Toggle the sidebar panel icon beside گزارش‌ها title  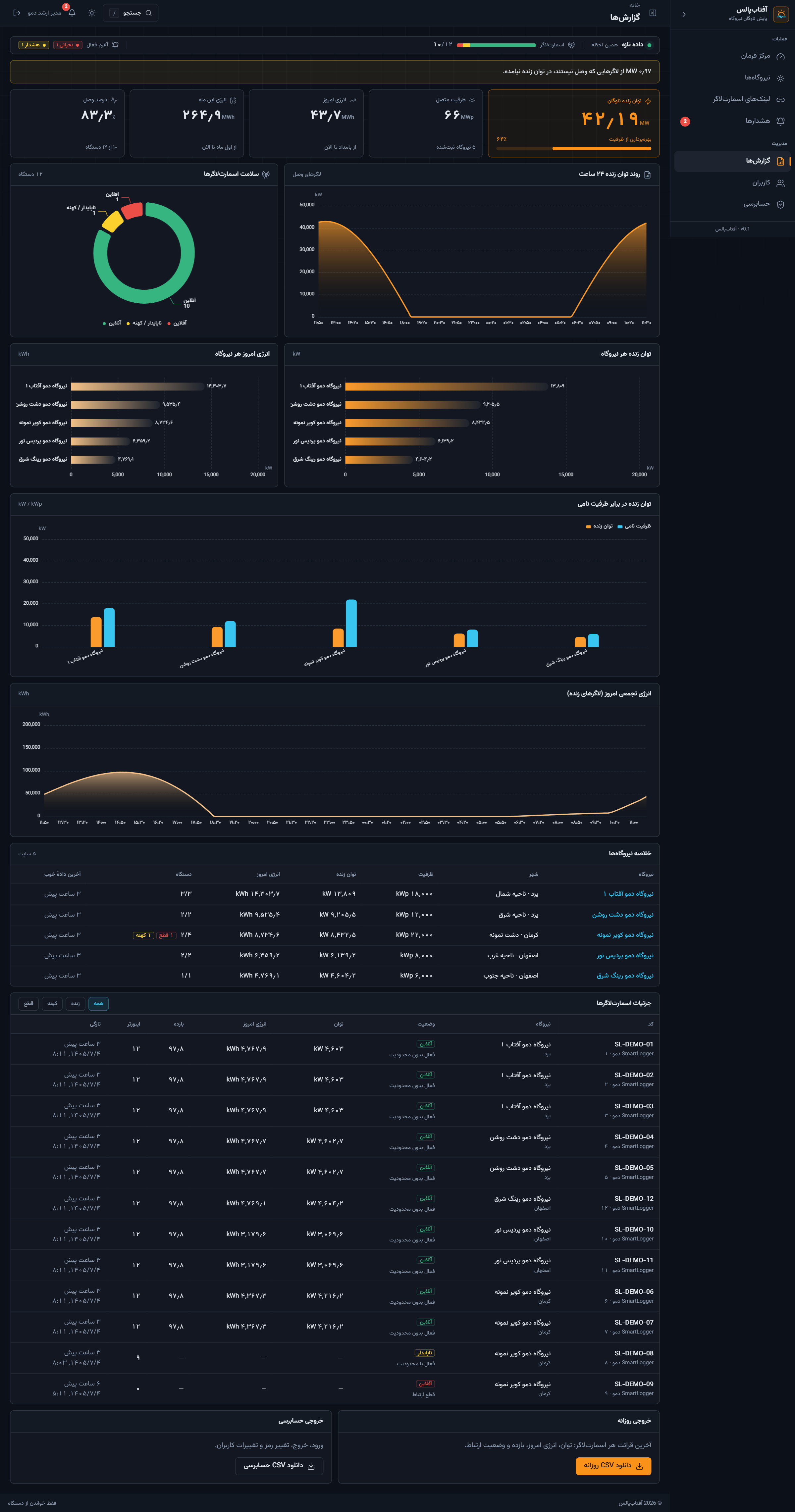coord(653,13)
